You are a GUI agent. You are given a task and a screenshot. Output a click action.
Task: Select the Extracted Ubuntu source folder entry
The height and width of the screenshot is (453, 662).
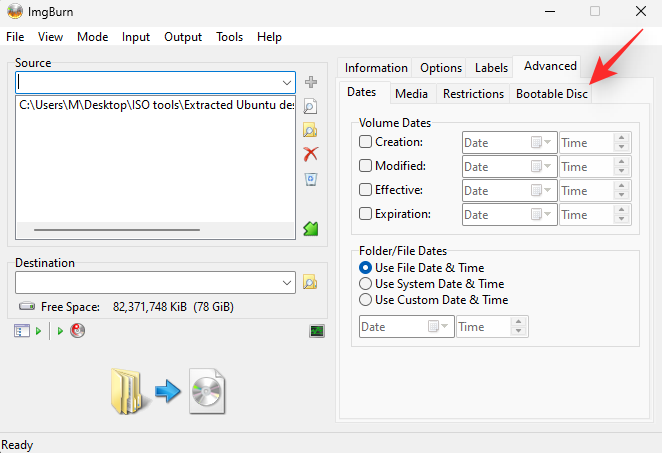click(x=156, y=105)
